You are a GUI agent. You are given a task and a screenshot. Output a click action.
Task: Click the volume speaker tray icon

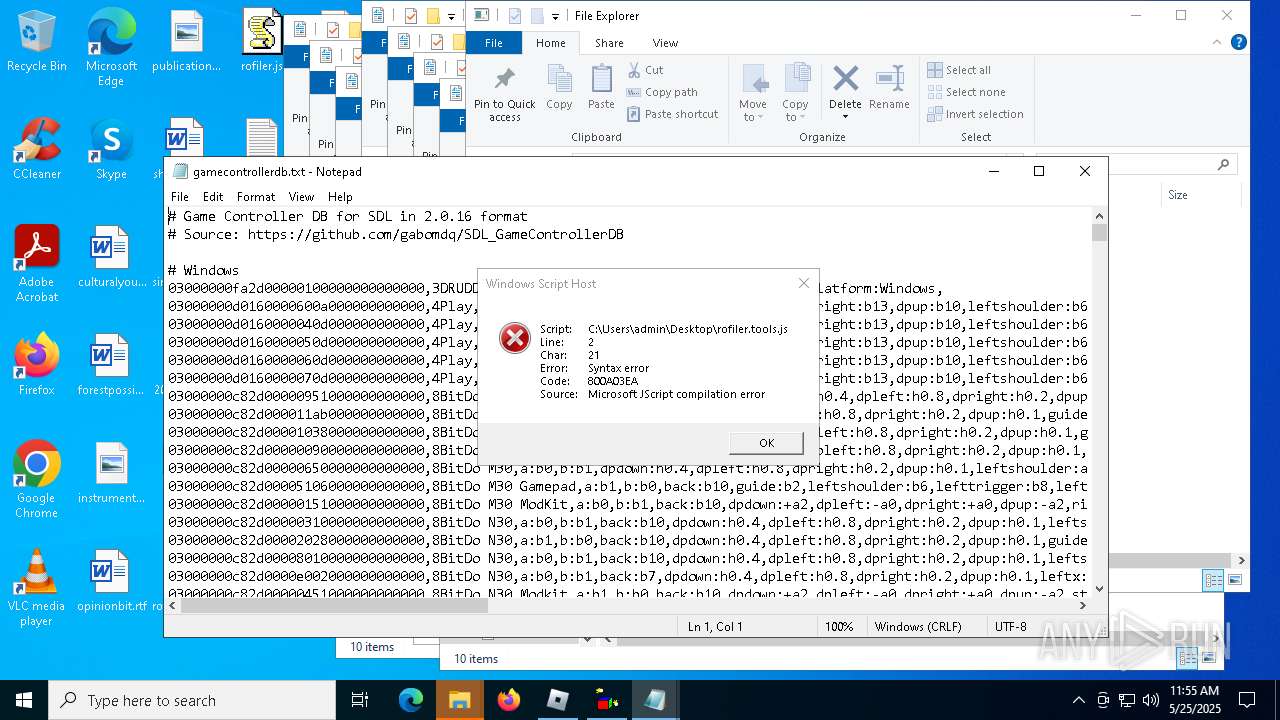[x=1151, y=700]
